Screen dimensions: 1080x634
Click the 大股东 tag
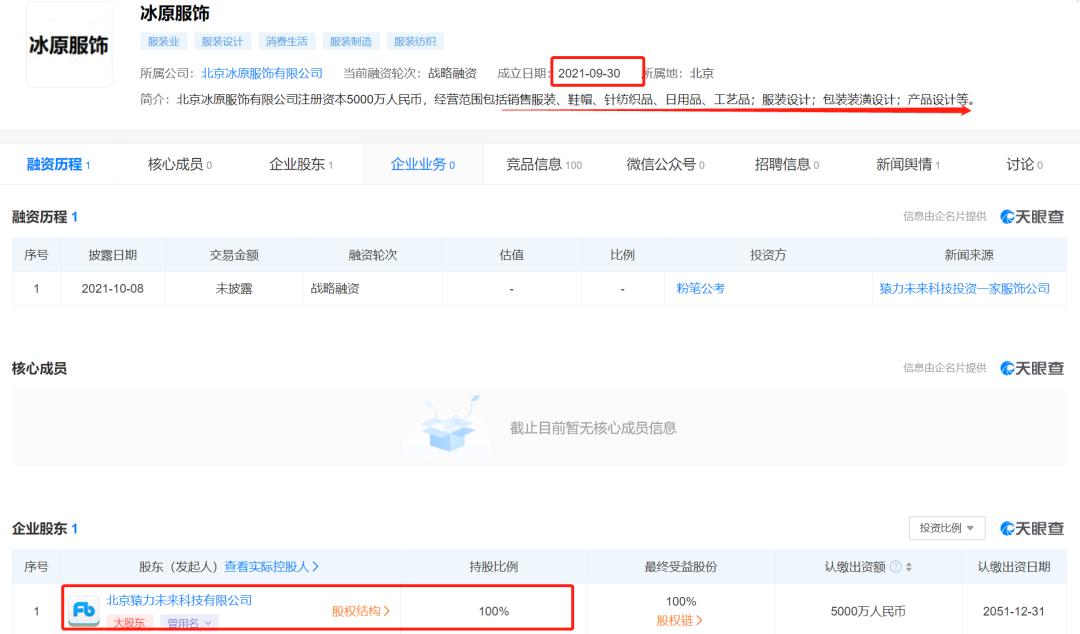pos(129,623)
